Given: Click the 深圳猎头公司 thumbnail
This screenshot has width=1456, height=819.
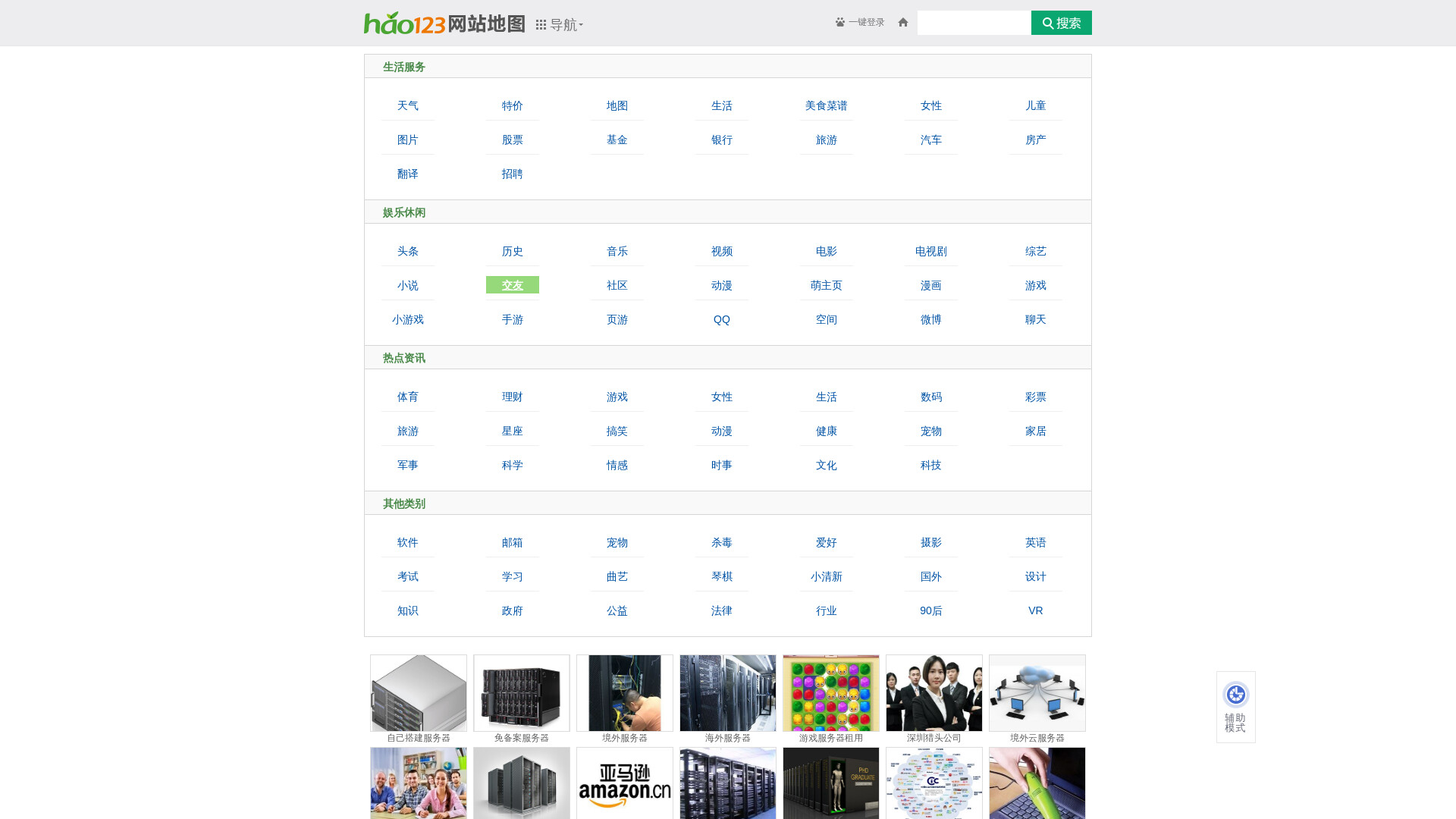Looking at the screenshot, I should (x=934, y=693).
